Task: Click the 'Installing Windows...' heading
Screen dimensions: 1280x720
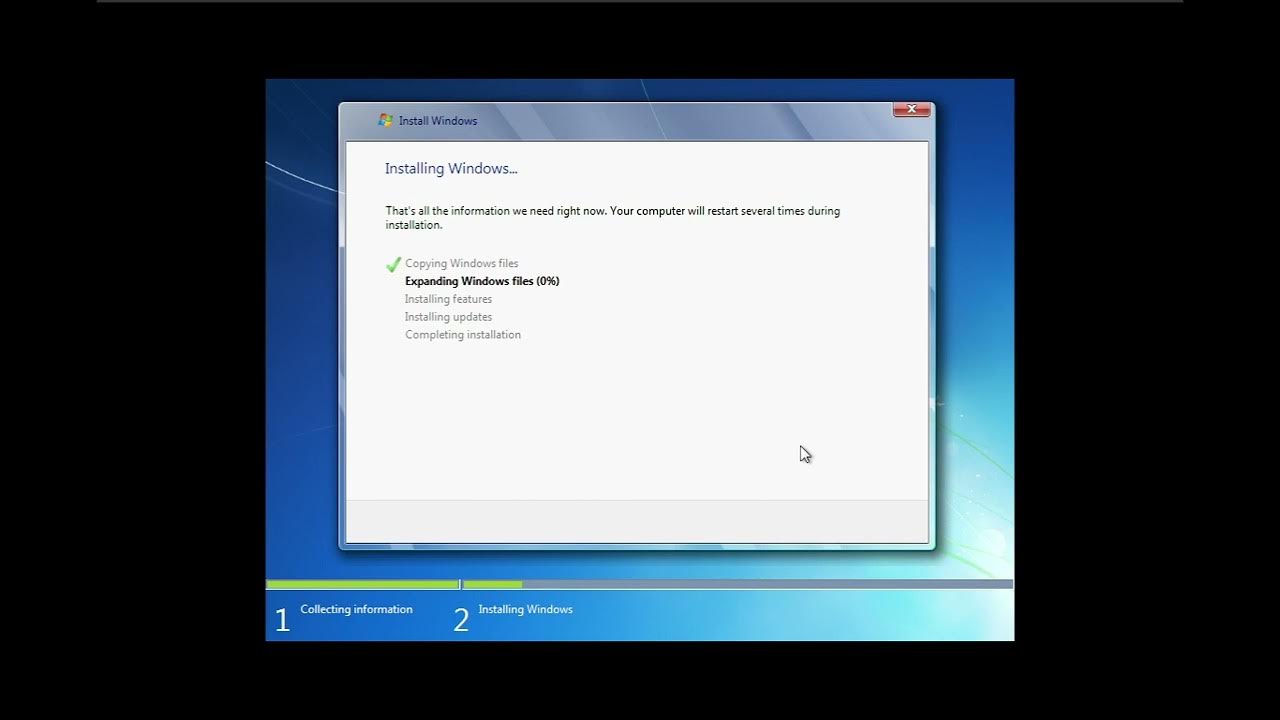Action: 451,169
